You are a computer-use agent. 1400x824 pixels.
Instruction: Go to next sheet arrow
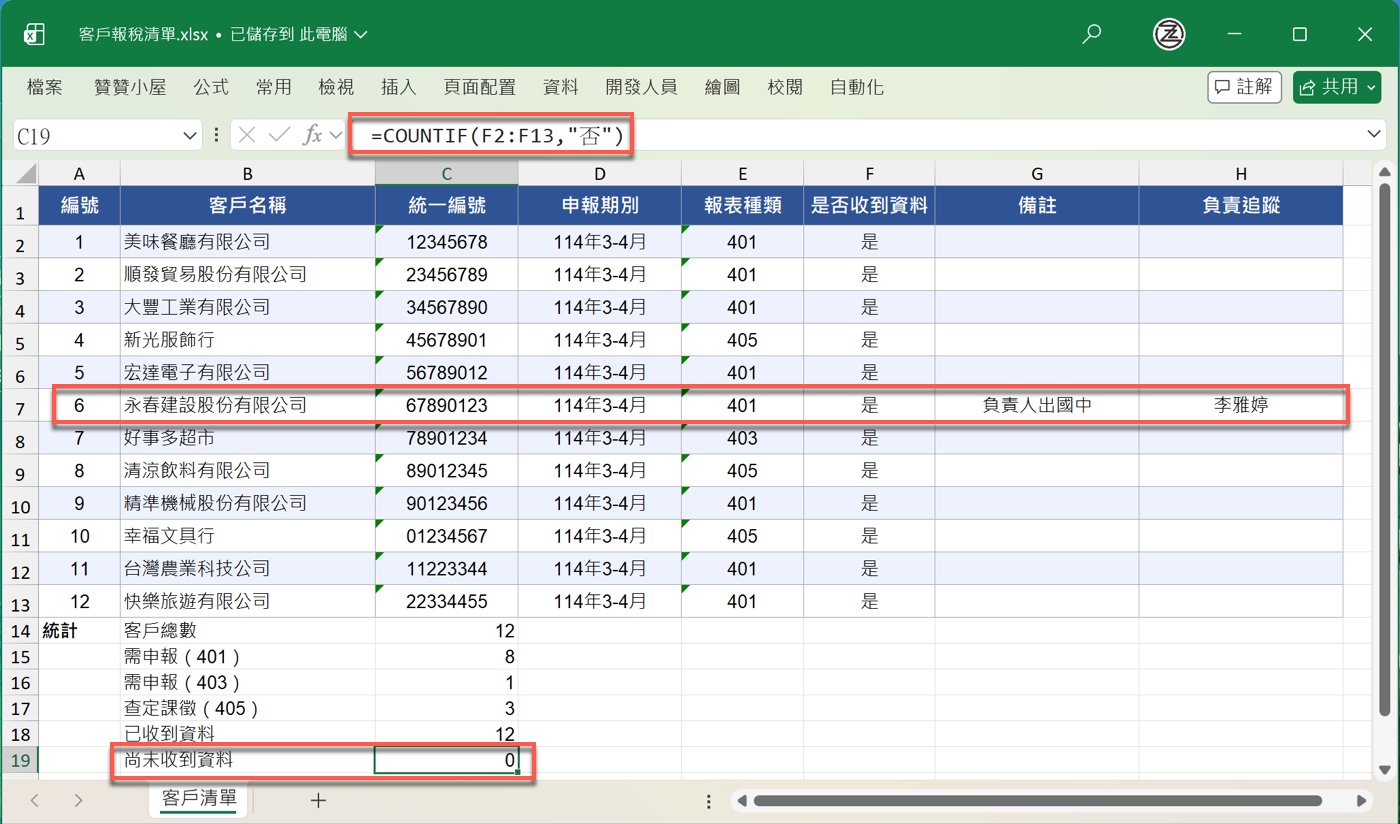coord(78,800)
